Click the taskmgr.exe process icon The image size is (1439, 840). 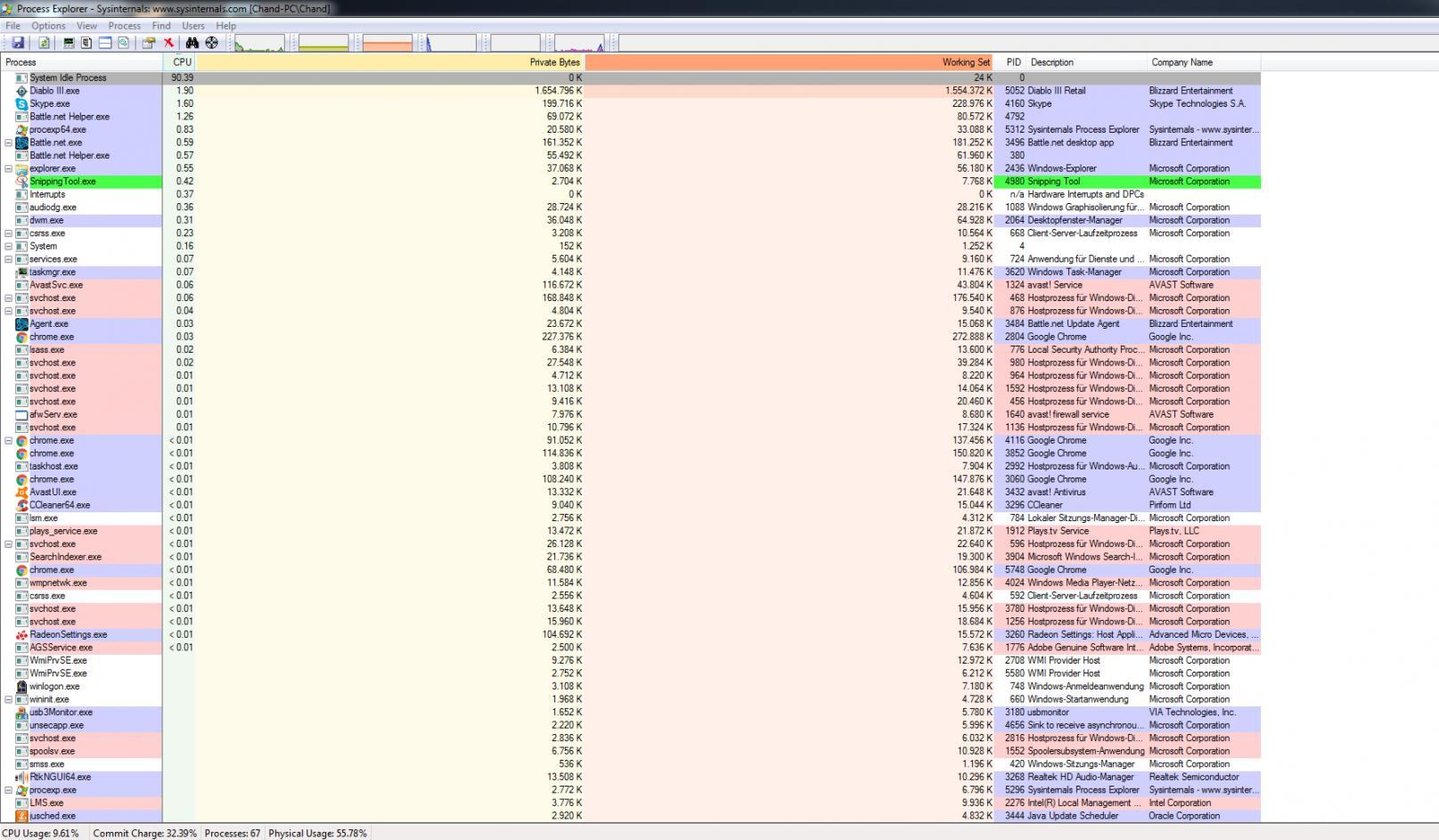pyautogui.click(x=22, y=272)
